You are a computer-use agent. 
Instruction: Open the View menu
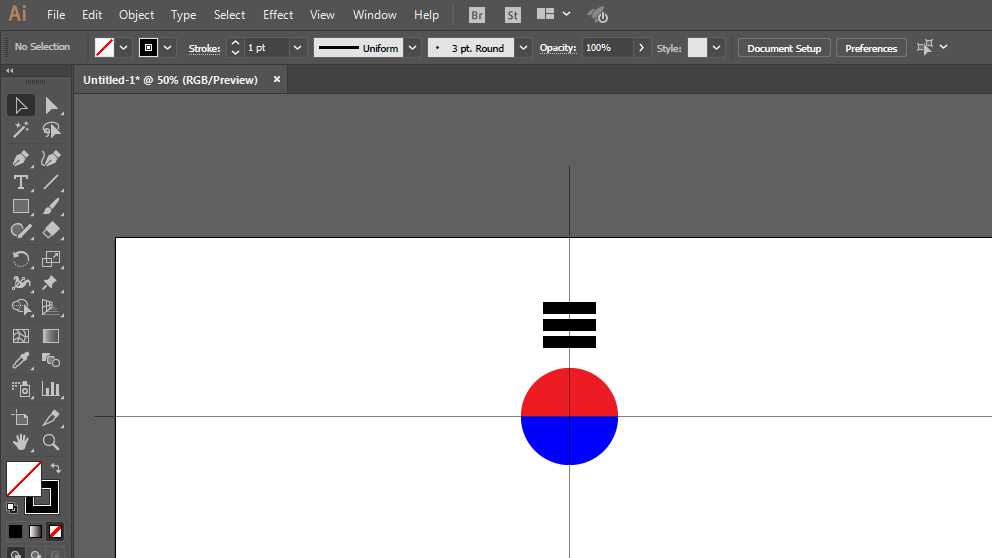tap(322, 15)
